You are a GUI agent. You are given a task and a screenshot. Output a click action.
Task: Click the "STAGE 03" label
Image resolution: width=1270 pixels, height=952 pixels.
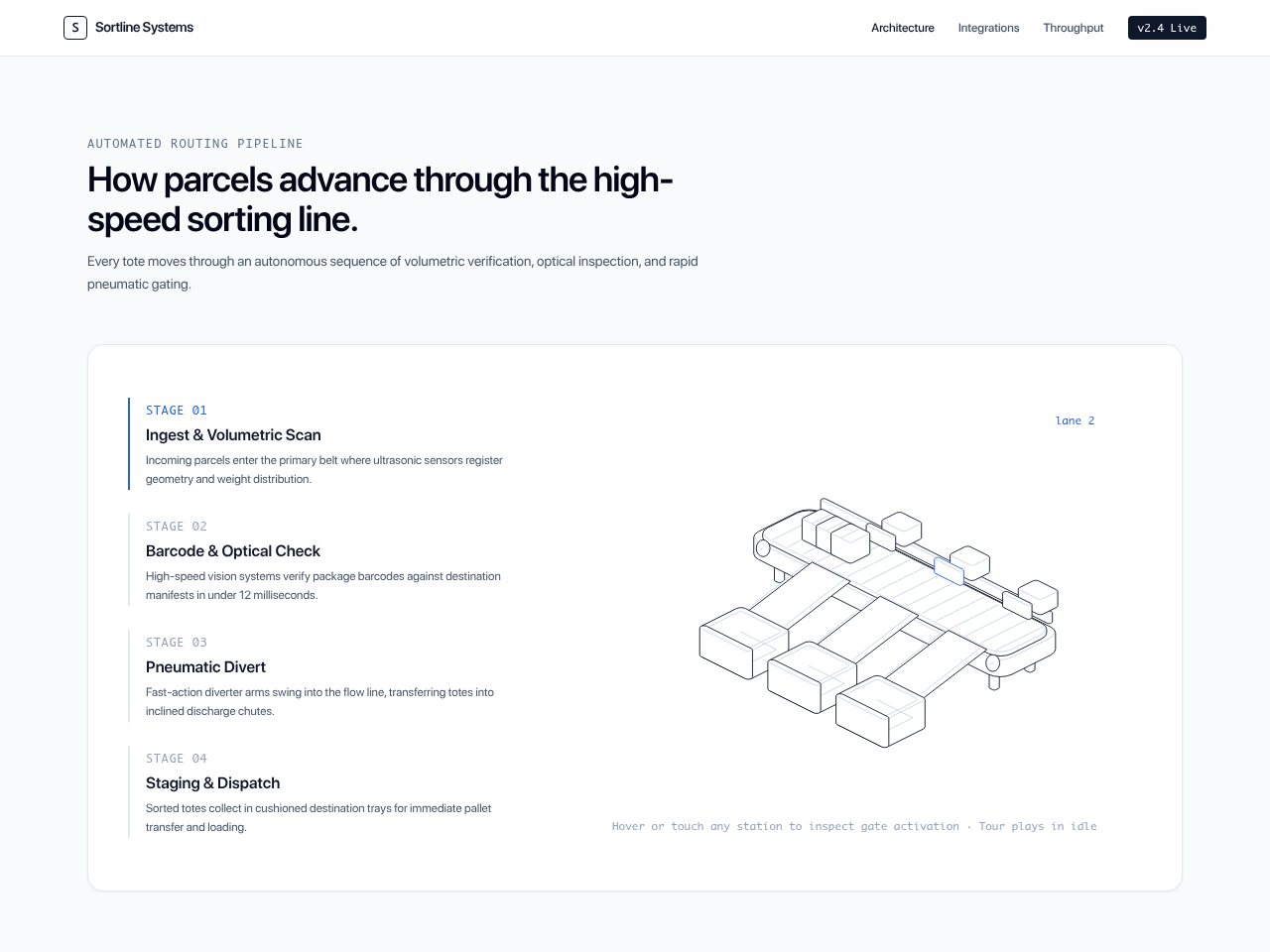point(177,643)
